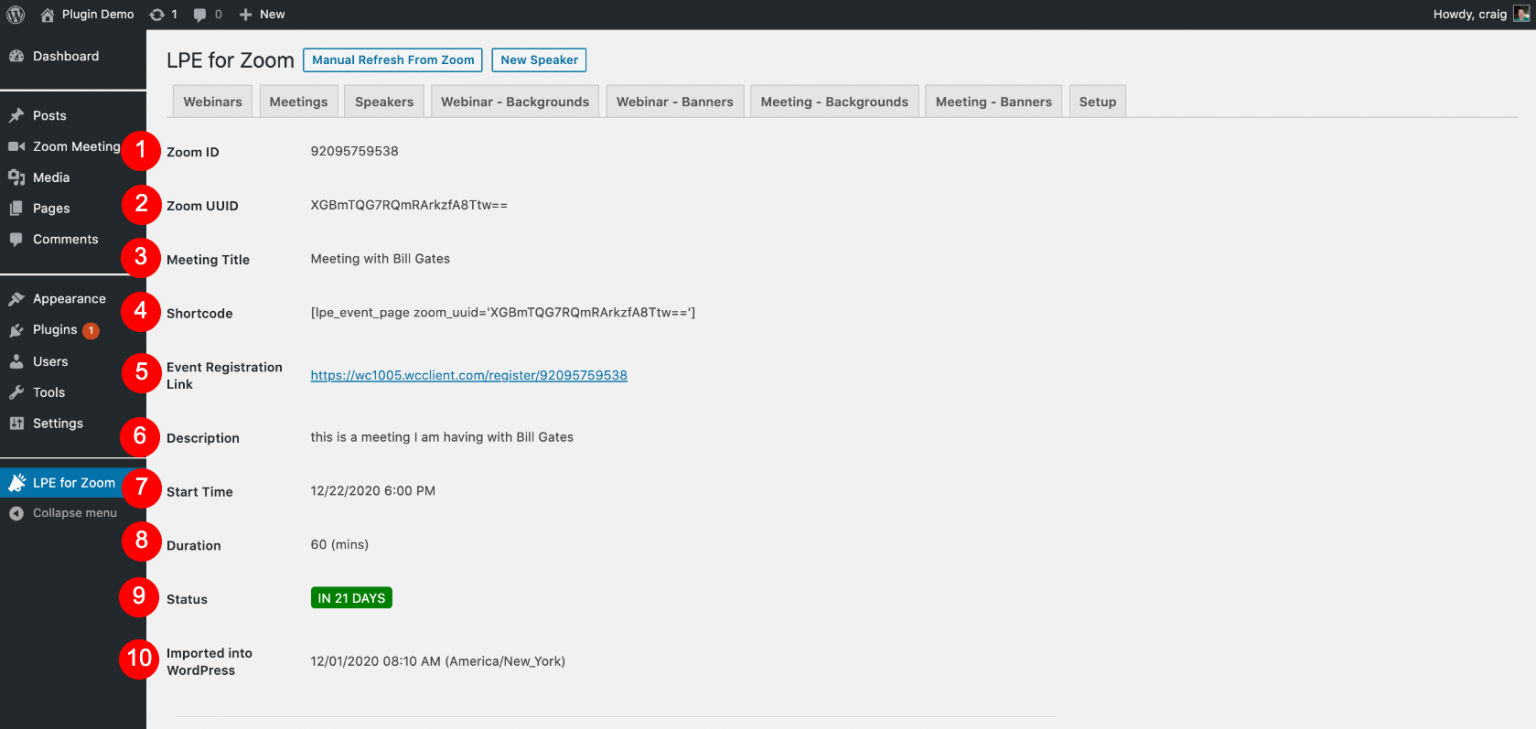Click the Tools wrench icon

point(15,392)
